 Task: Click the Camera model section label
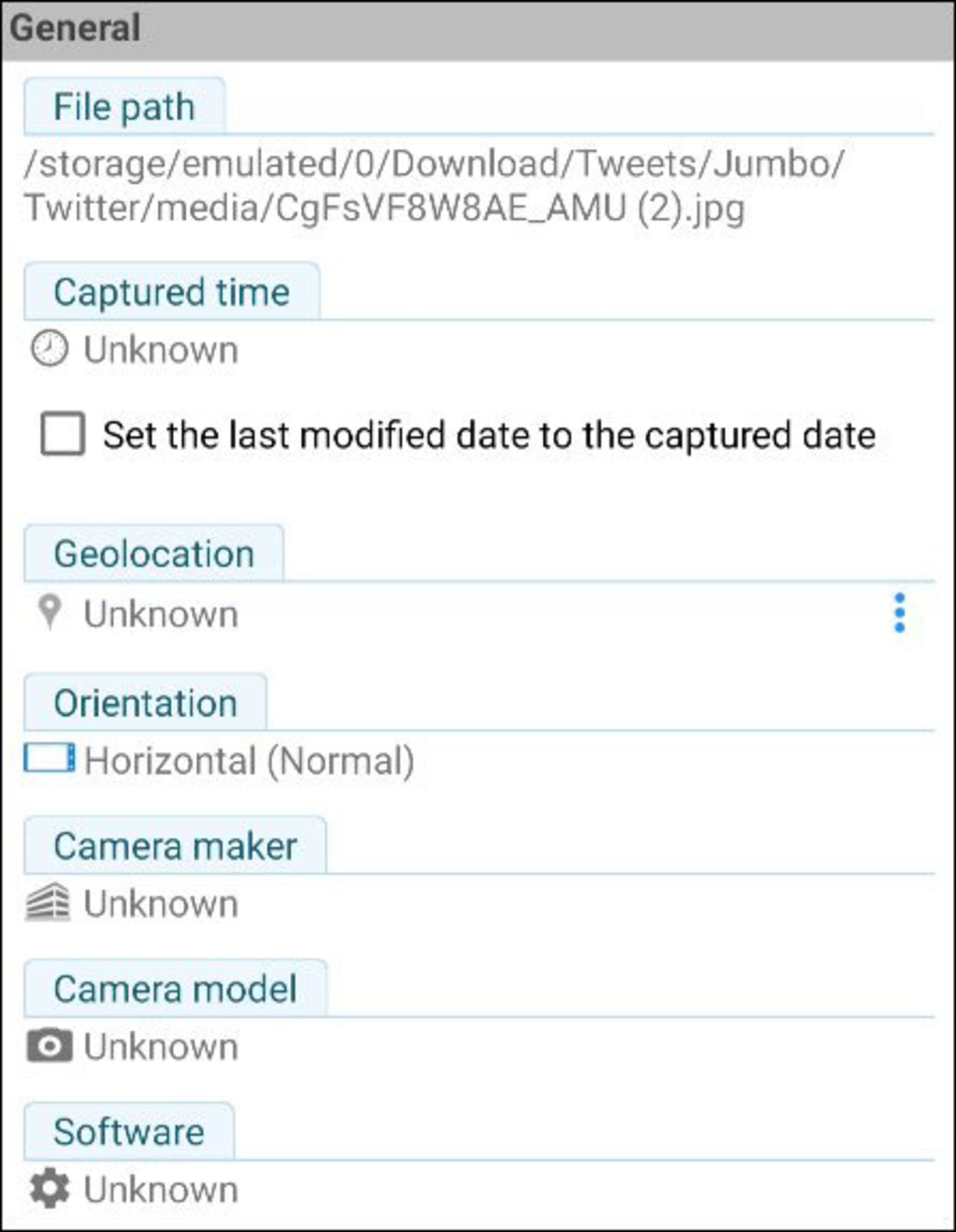click(x=175, y=989)
